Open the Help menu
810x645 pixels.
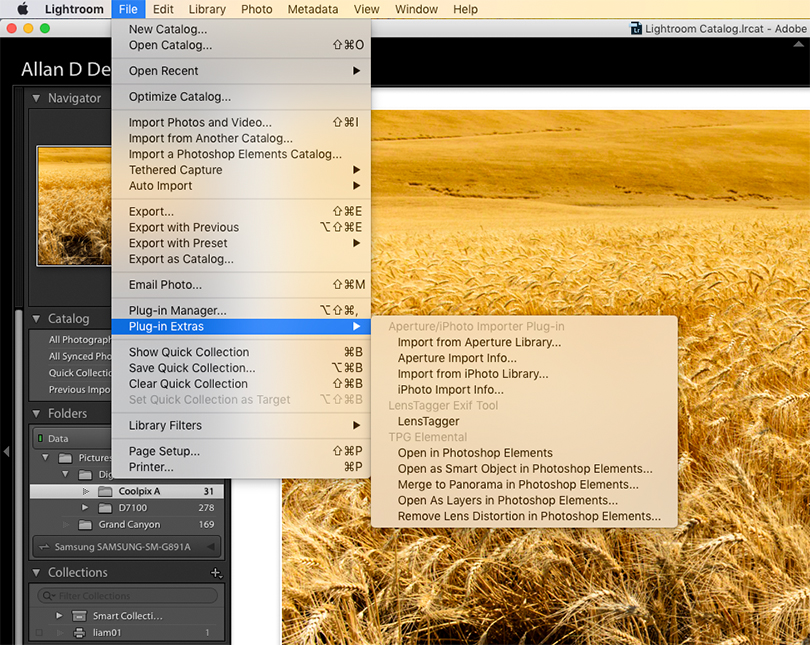click(465, 9)
